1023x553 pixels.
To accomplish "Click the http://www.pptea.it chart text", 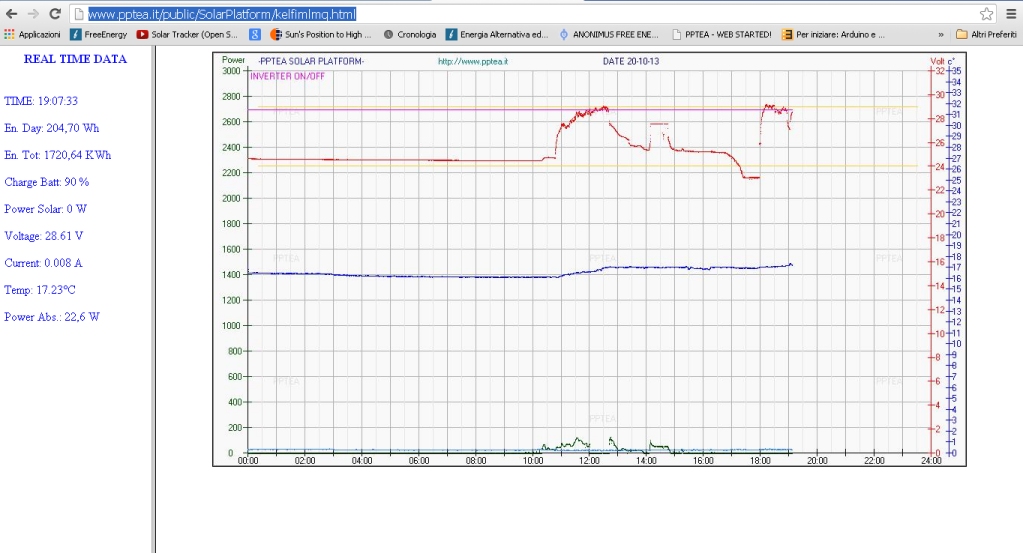I will pyautogui.click(x=473, y=61).
